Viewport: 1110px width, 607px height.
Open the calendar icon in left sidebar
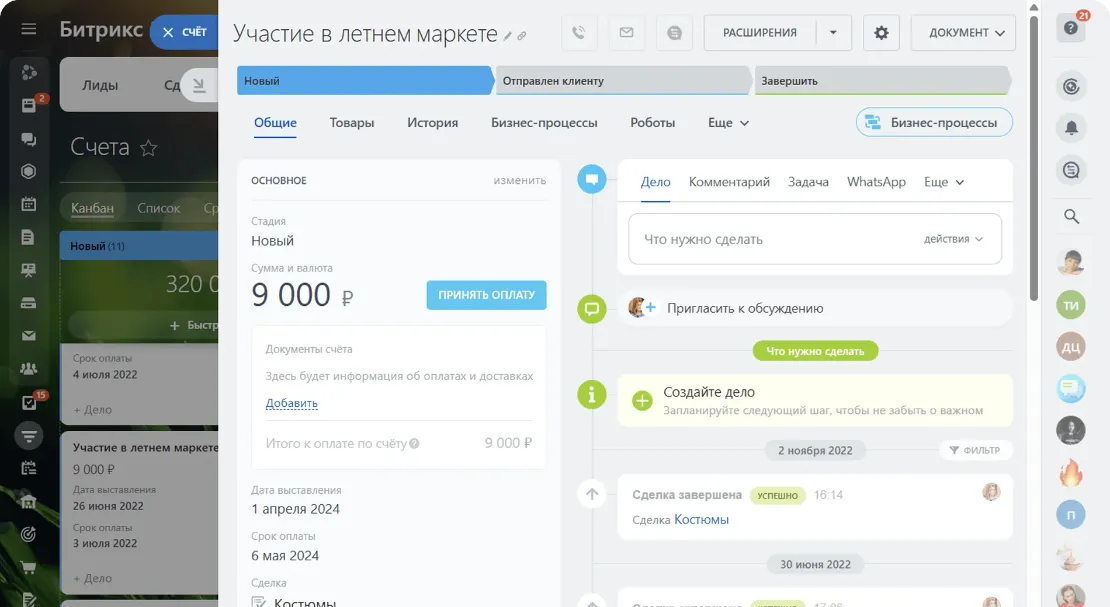click(x=27, y=204)
